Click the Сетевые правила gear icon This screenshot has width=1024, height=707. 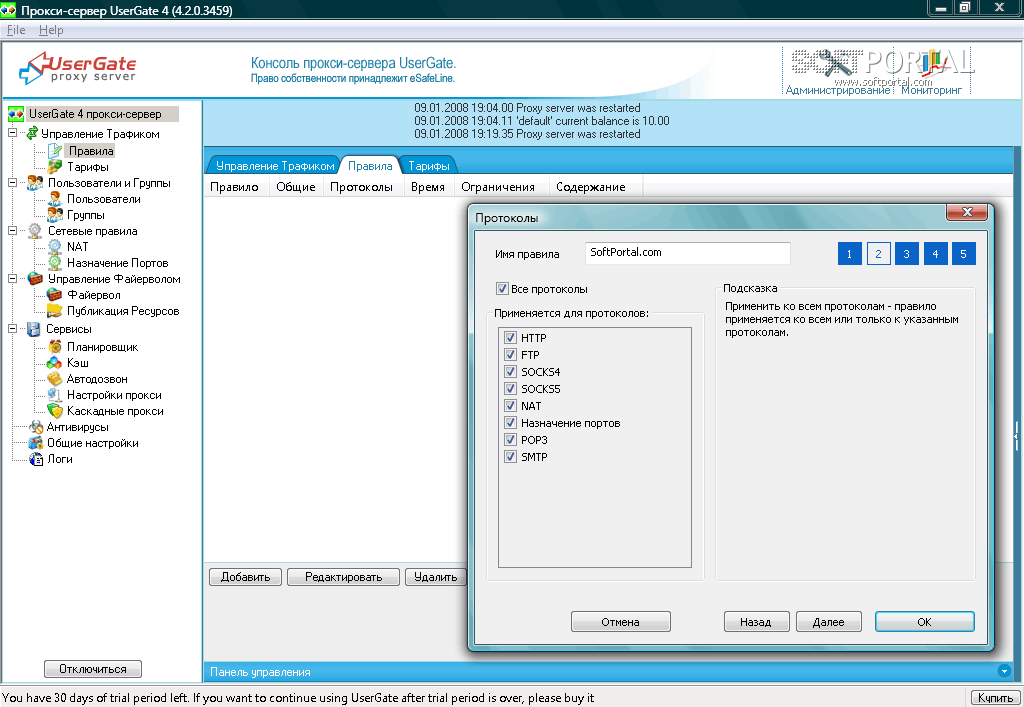point(35,231)
